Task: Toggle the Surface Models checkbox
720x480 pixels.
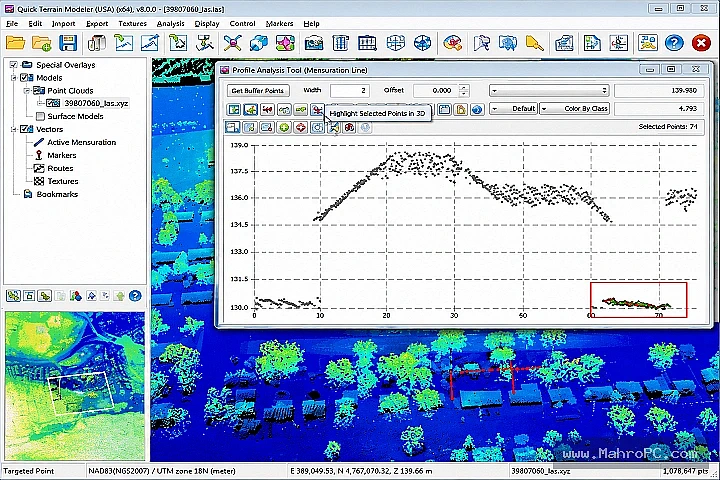Action: (40, 116)
